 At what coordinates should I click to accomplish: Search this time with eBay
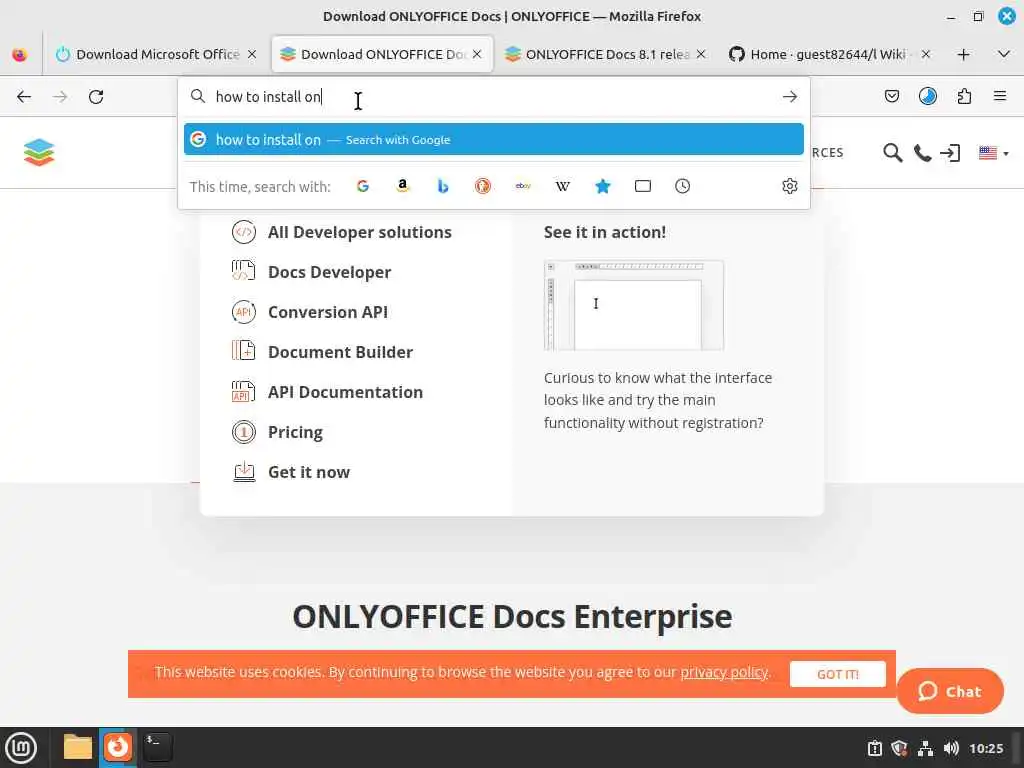(x=523, y=186)
